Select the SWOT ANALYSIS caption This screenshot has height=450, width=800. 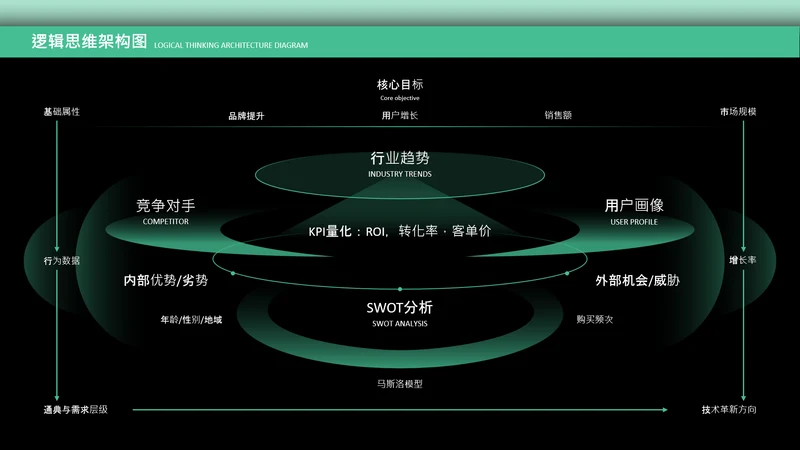pos(400,323)
